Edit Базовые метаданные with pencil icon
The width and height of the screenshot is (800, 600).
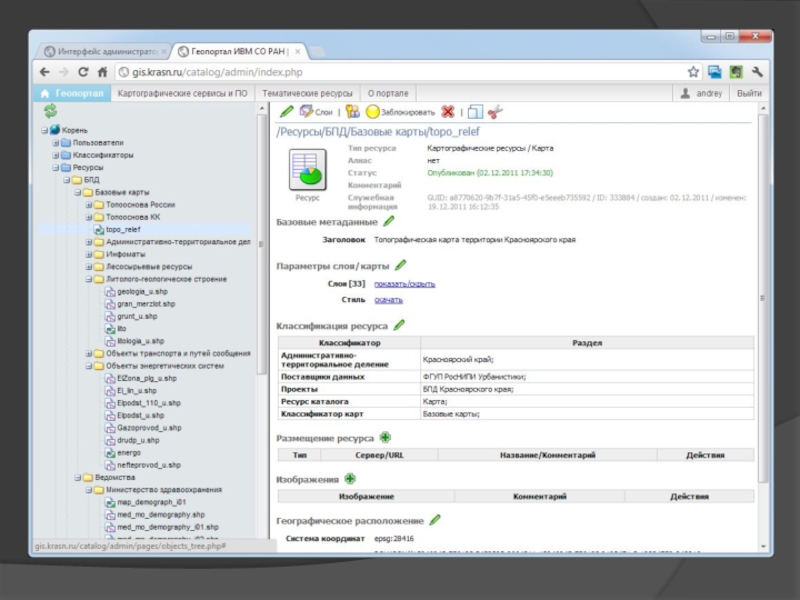[389, 221]
